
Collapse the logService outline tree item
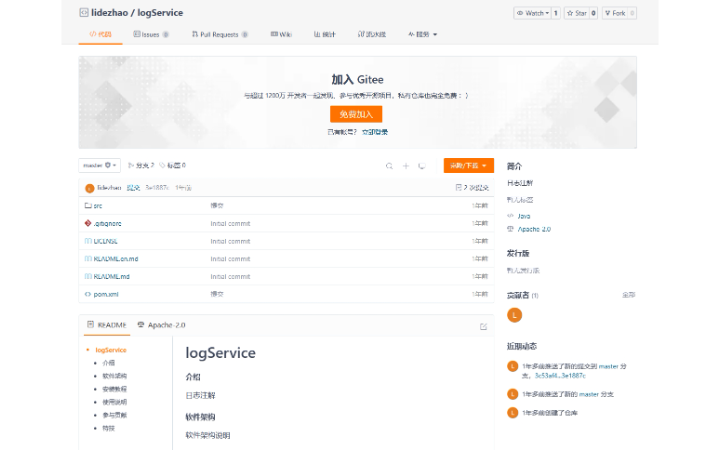tap(87, 350)
